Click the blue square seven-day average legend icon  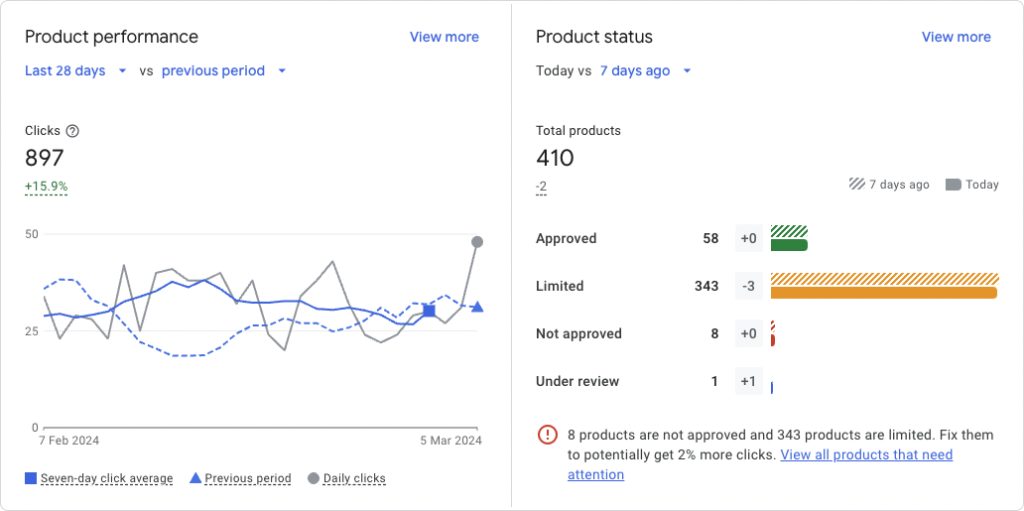tap(31, 478)
